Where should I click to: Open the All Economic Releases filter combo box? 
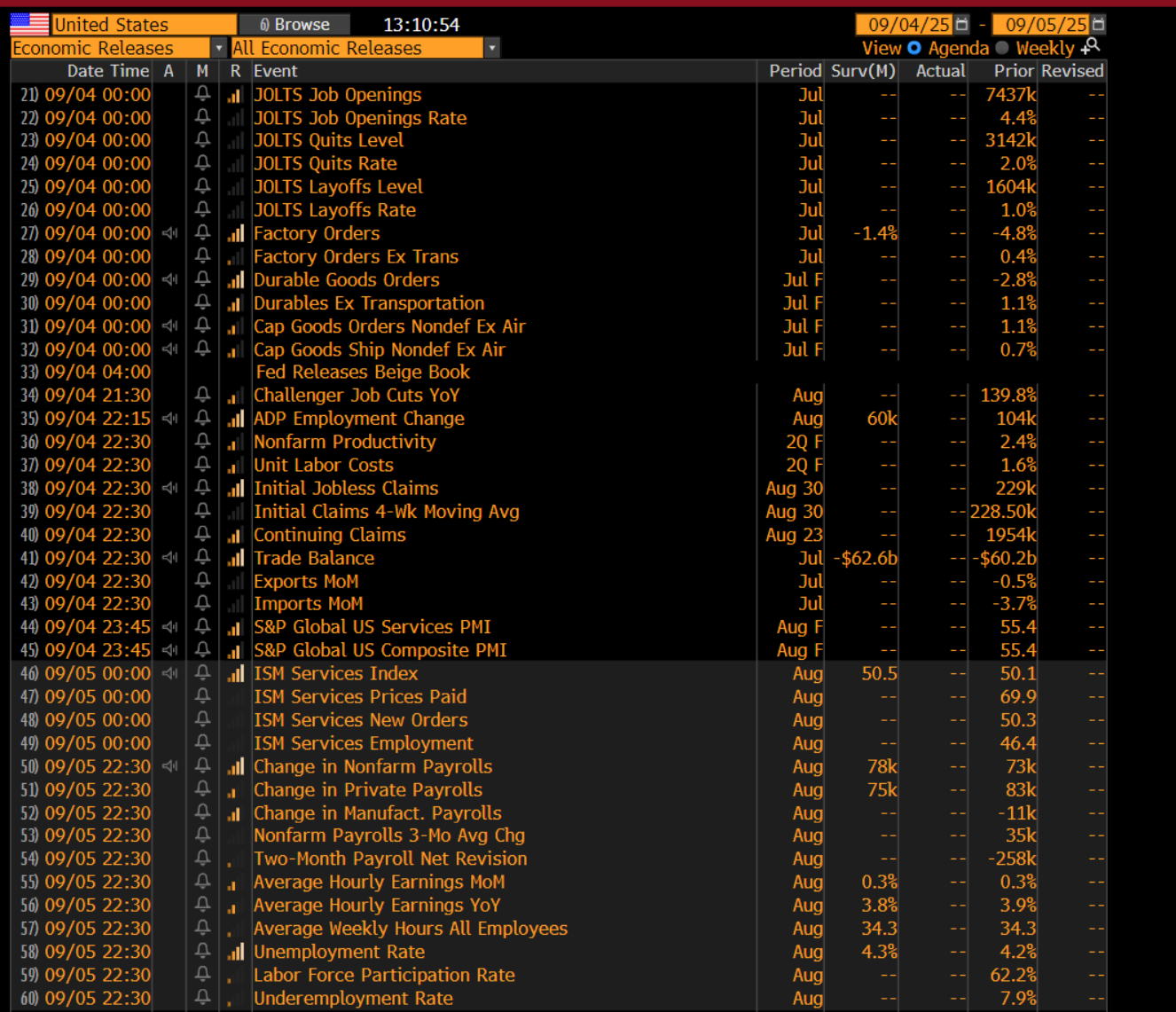[x=365, y=48]
